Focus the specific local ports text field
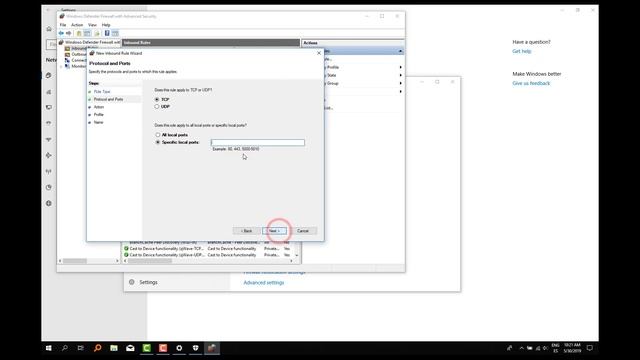This screenshot has width=640, height=360. pyautogui.click(x=258, y=142)
